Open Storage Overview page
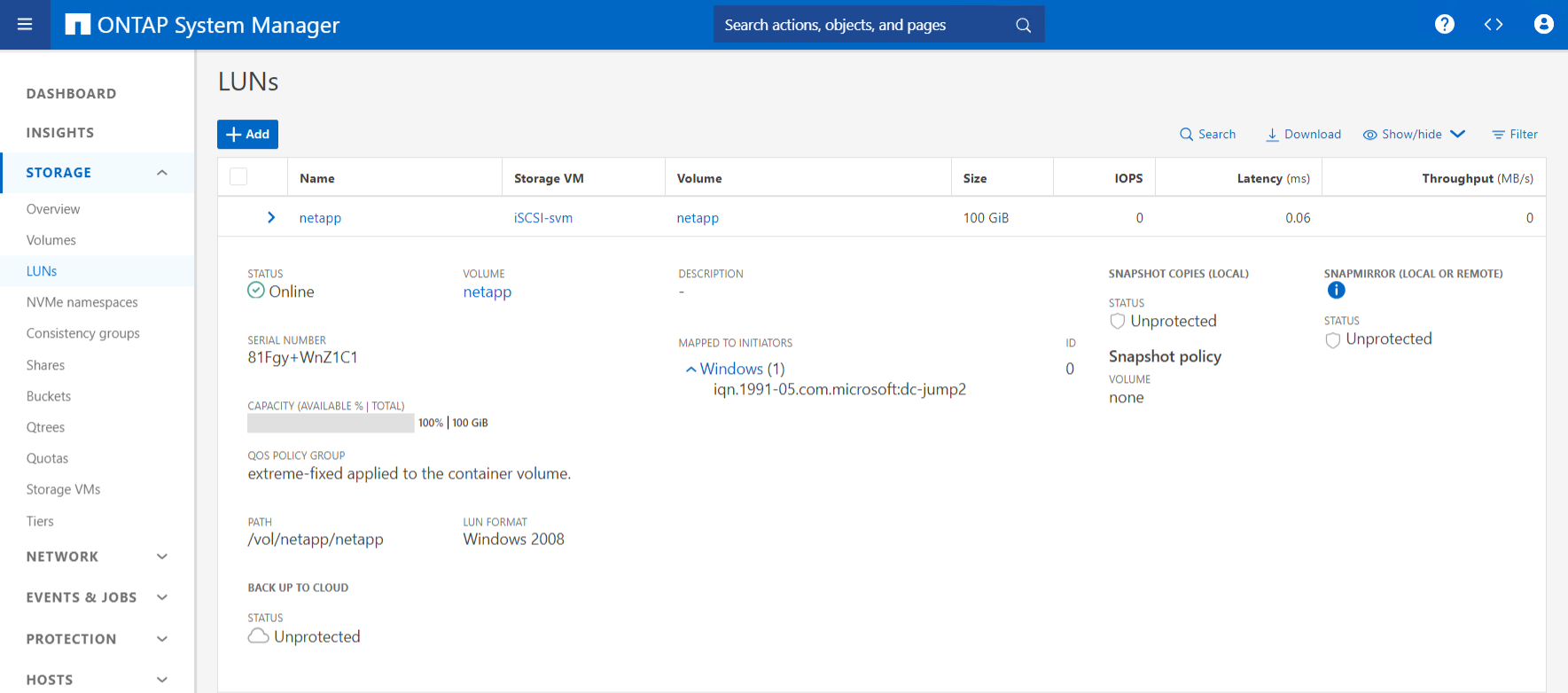Viewport: 1568px width, 693px height. tap(53, 209)
